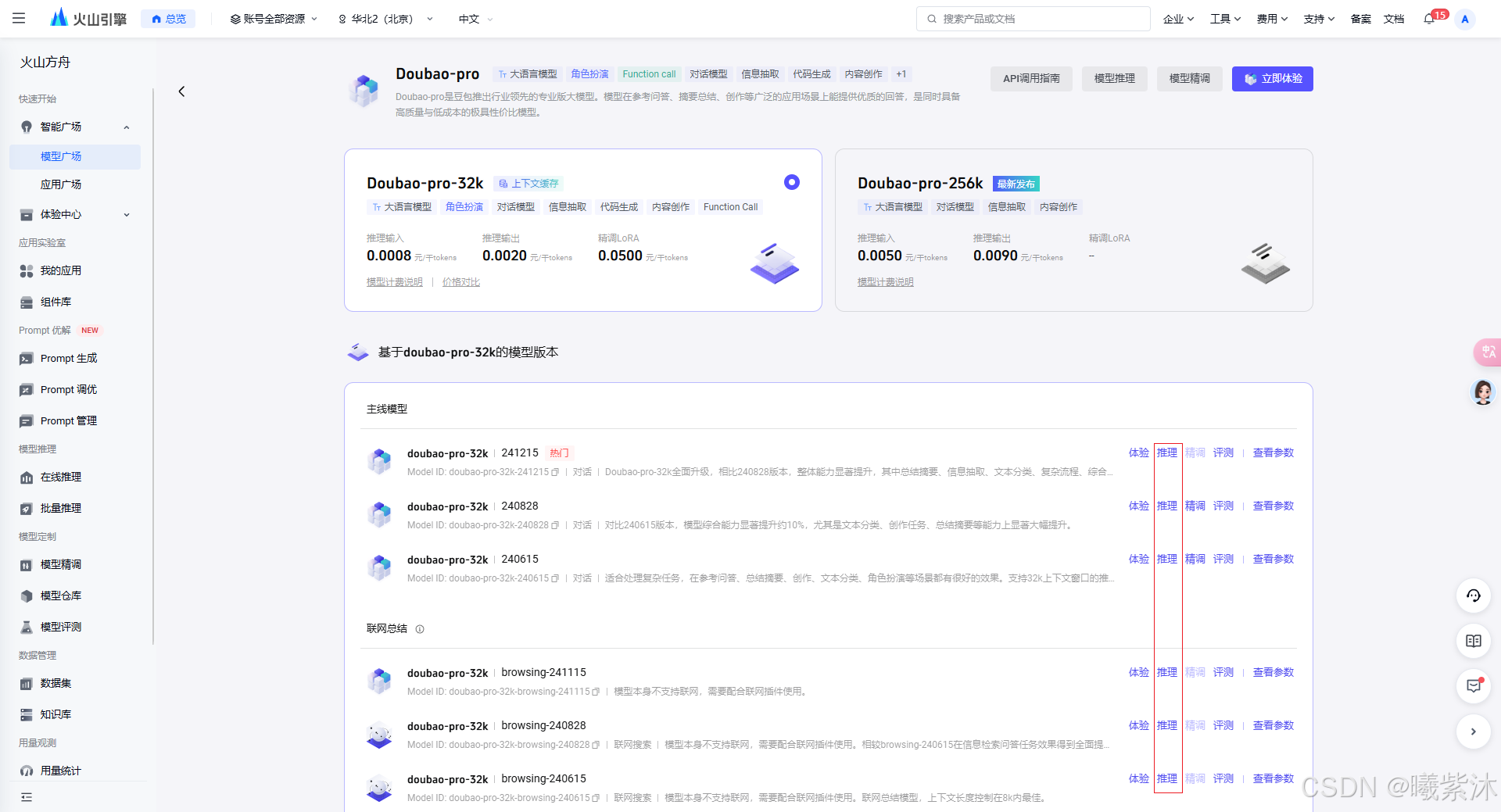Open the 价格对比 link
Viewport: 1501px width, 812px height.
click(461, 282)
